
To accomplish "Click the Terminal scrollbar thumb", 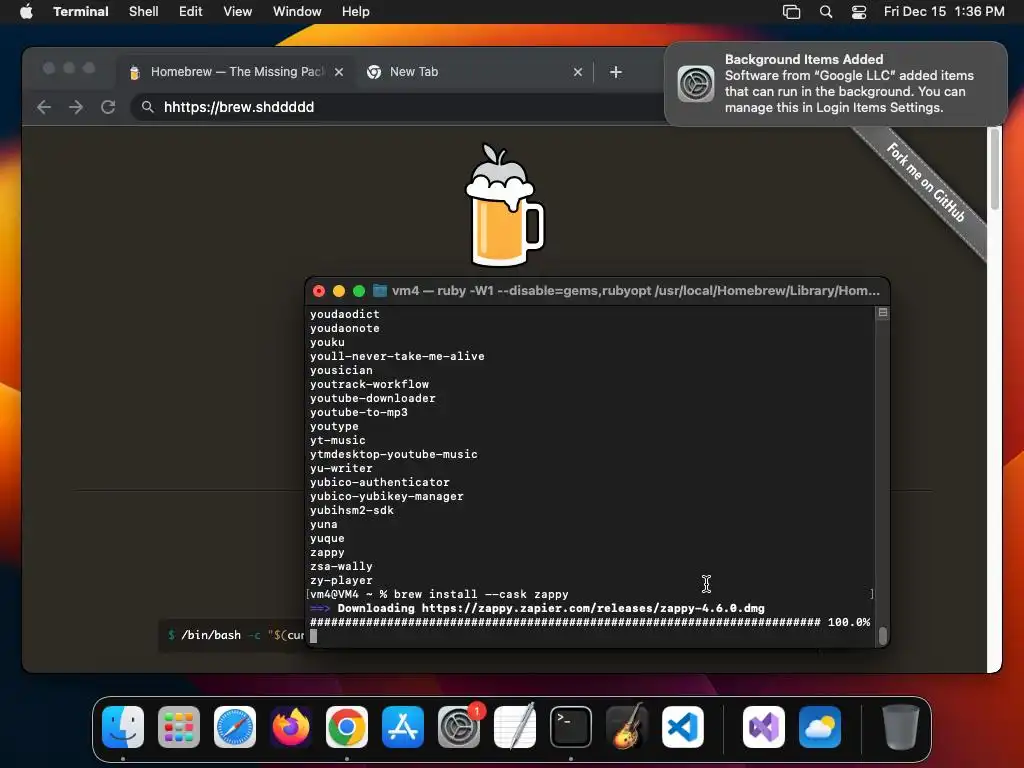I will pos(883,635).
